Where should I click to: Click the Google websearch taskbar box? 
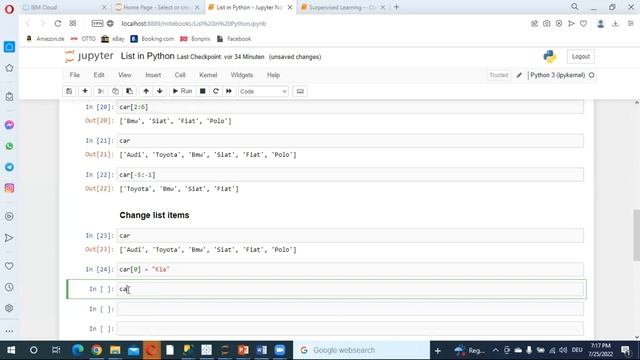(362, 350)
